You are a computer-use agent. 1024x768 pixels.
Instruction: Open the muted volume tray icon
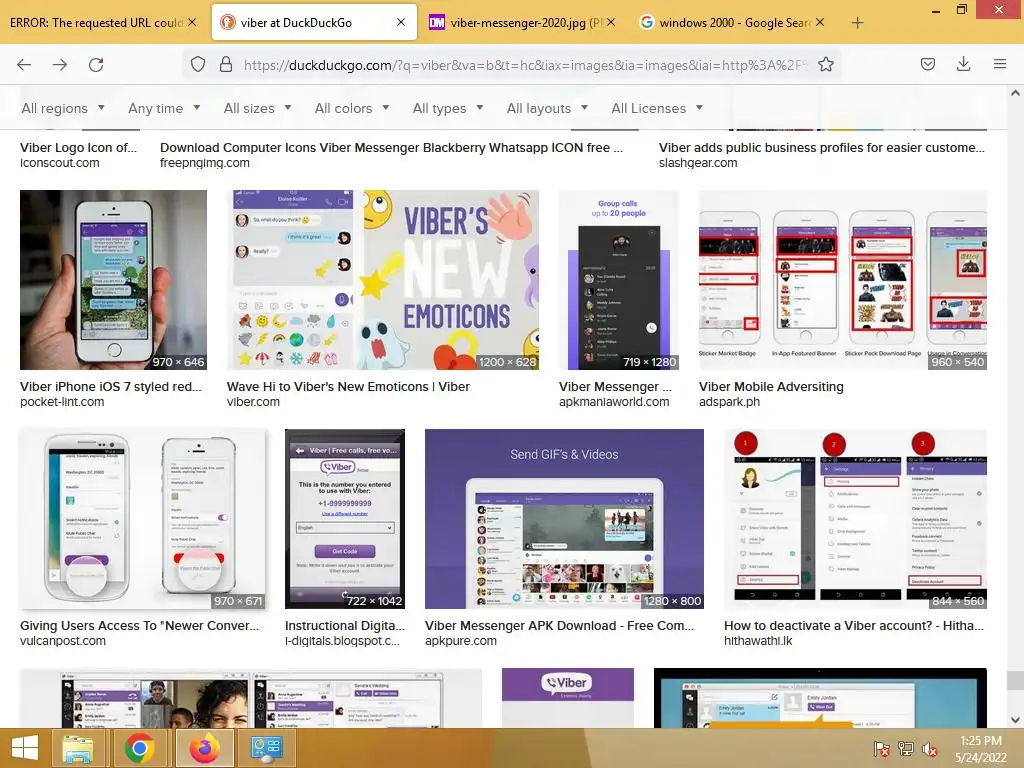click(x=930, y=749)
